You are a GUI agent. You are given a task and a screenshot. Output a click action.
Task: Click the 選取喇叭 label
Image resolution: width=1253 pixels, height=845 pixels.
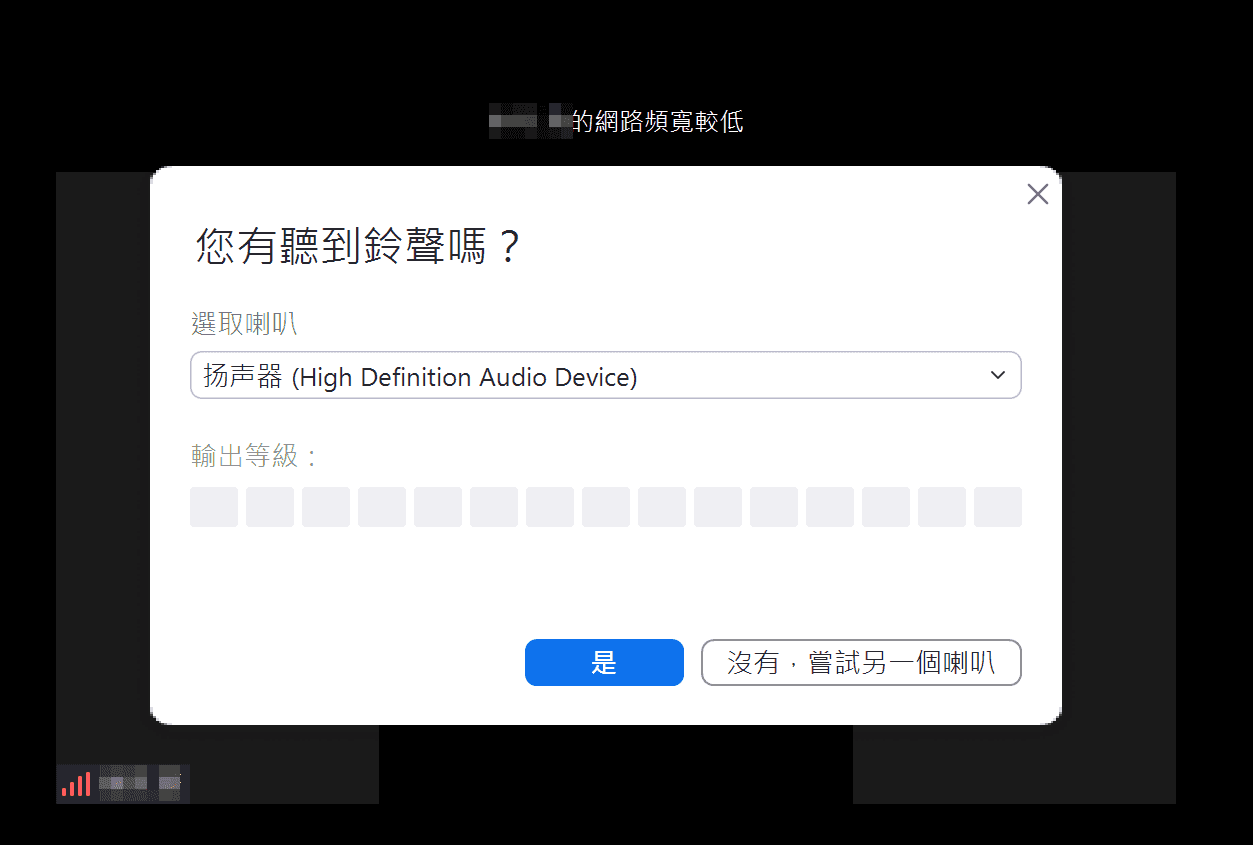(x=244, y=324)
